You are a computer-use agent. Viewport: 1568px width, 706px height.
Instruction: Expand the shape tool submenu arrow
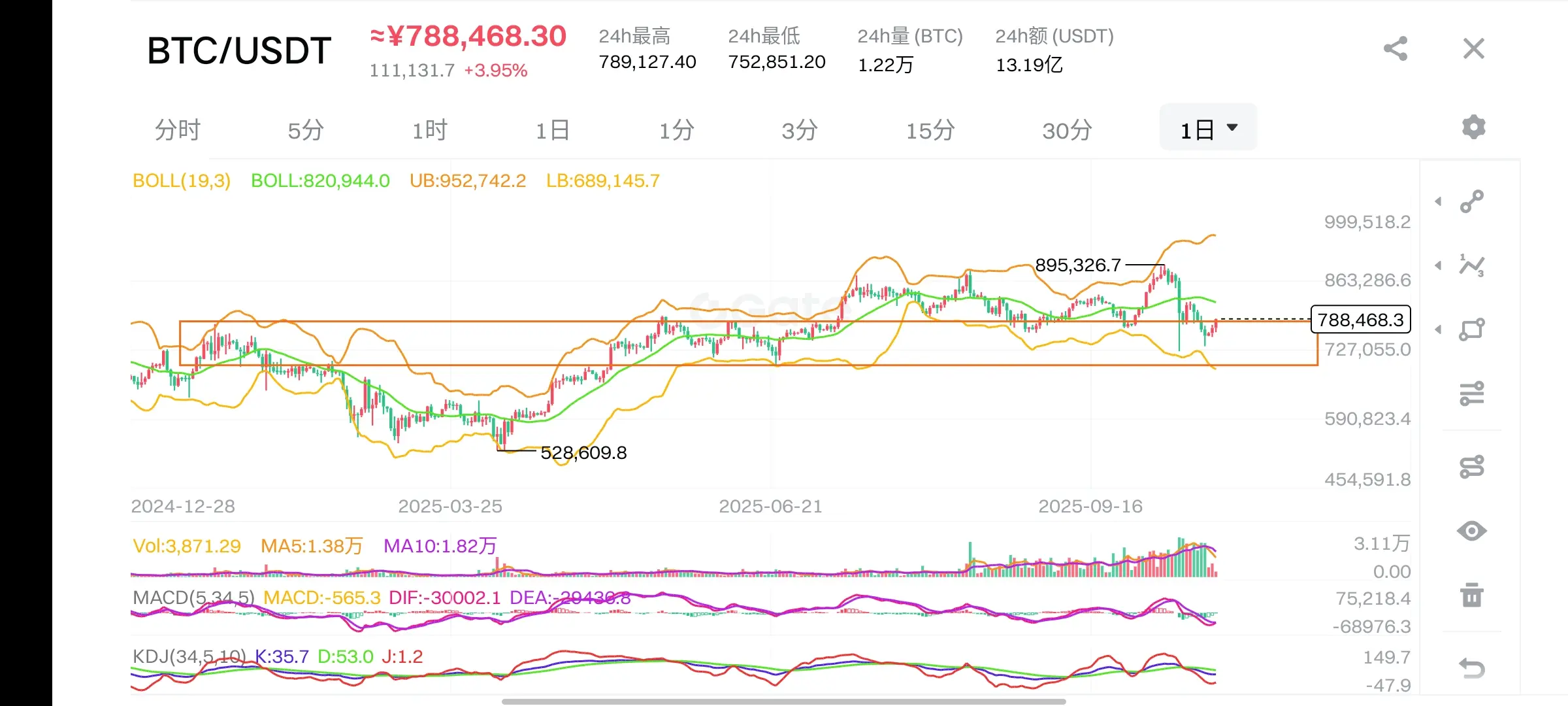[x=1438, y=329]
